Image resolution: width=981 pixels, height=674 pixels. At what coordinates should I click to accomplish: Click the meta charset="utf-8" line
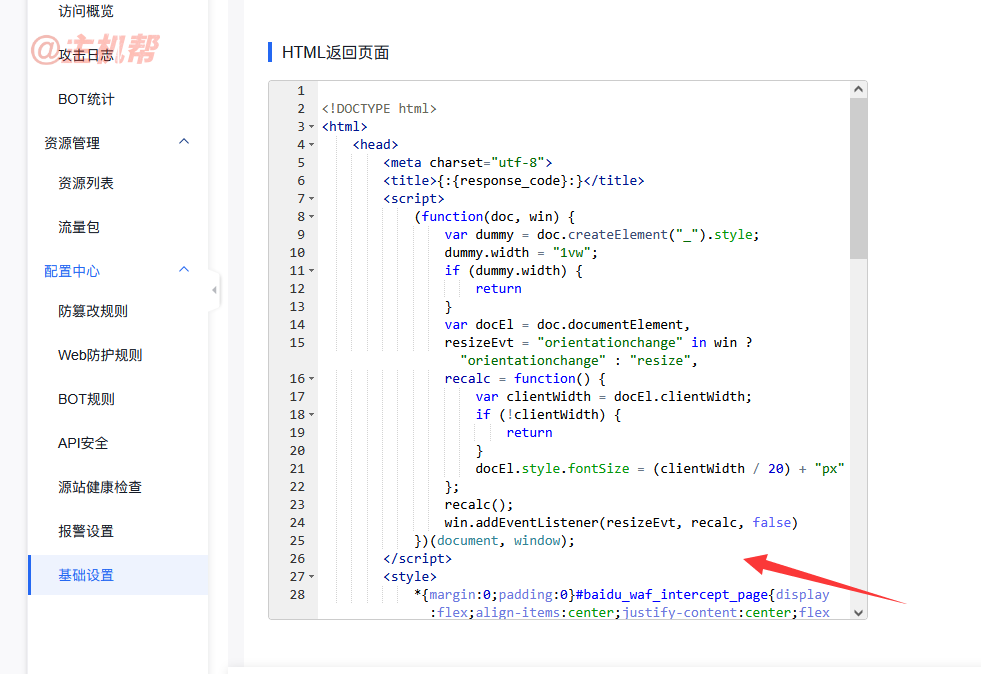[x=467, y=163]
